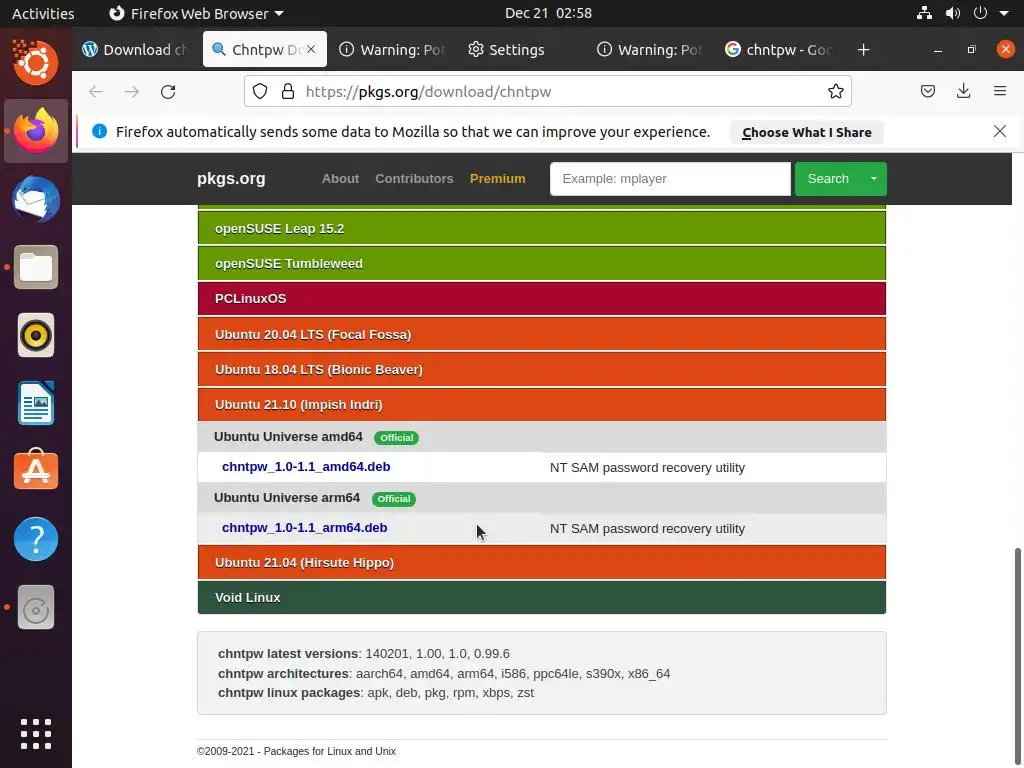Click the Firefox icon in dock

[x=36, y=131]
